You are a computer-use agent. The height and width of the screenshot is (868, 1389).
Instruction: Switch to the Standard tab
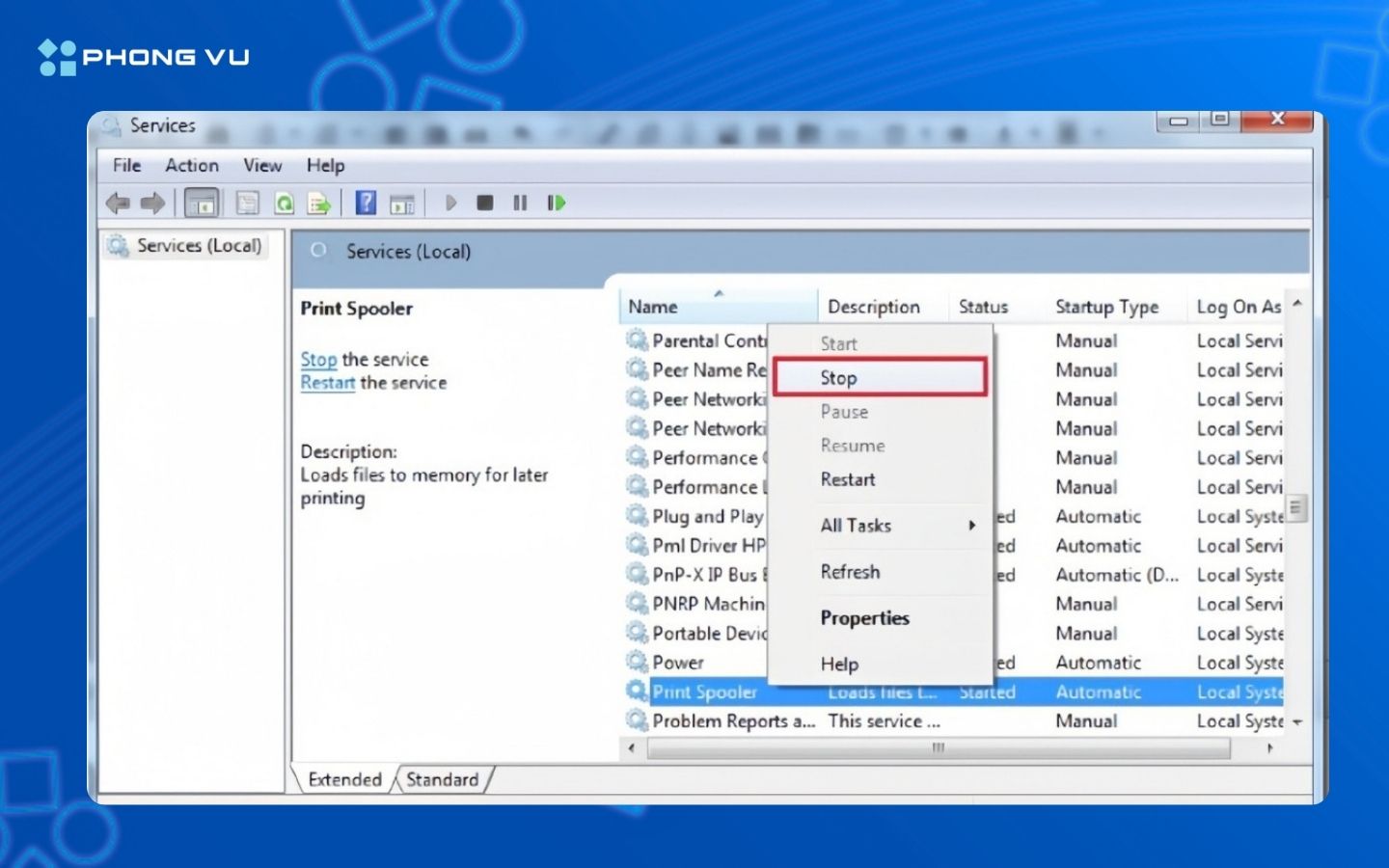tap(442, 779)
